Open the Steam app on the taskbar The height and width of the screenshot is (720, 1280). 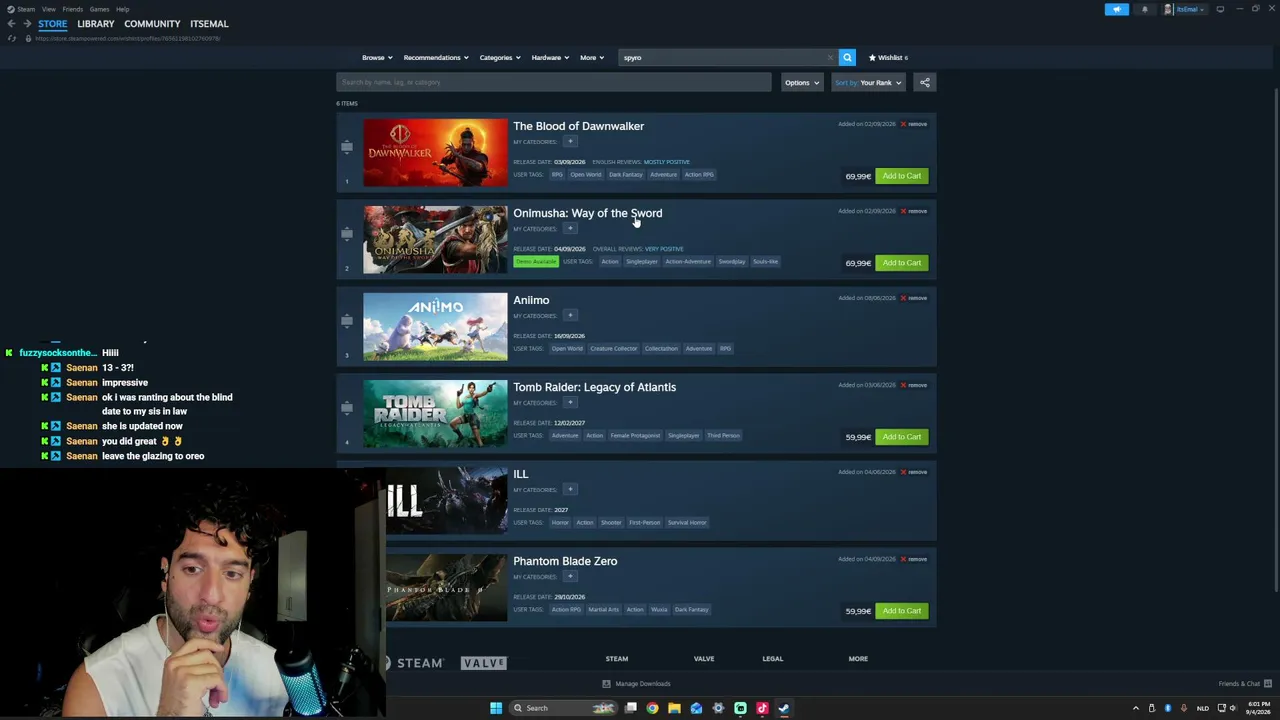click(784, 708)
